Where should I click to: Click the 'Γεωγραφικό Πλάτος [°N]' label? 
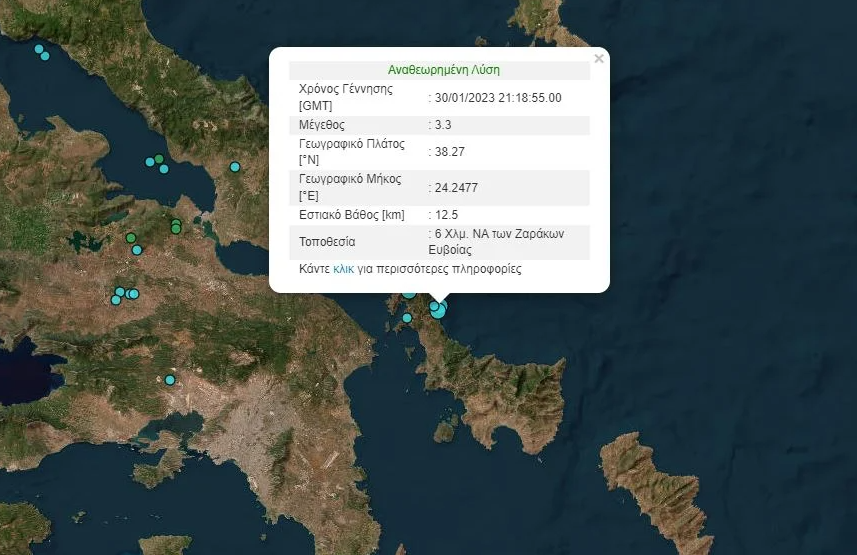(x=351, y=152)
